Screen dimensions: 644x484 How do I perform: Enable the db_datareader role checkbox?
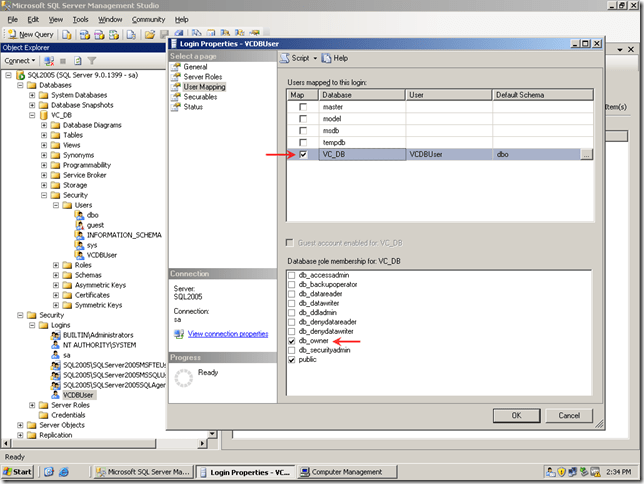[292, 293]
